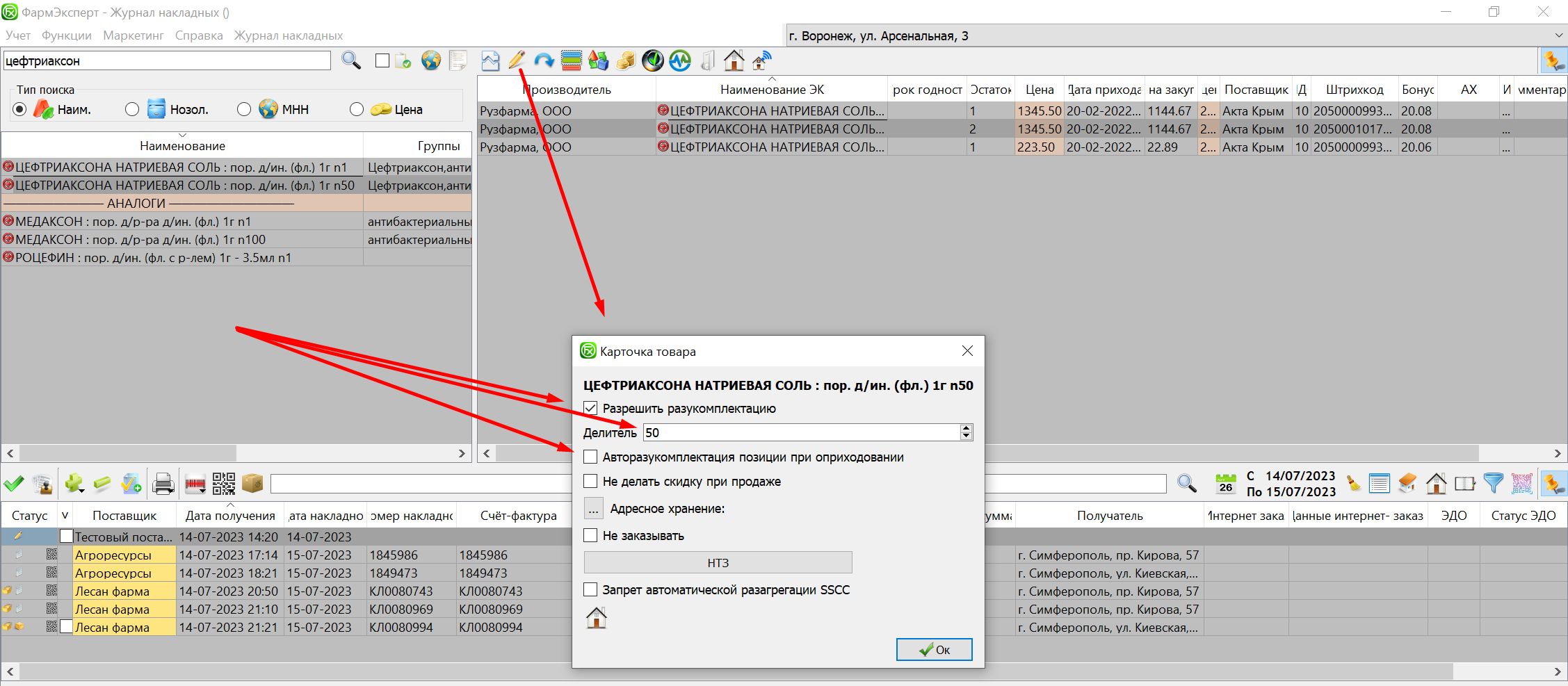The width and height of the screenshot is (1568, 686).
Task: Click the pencil edit icon in top toolbar
Action: (x=516, y=61)
